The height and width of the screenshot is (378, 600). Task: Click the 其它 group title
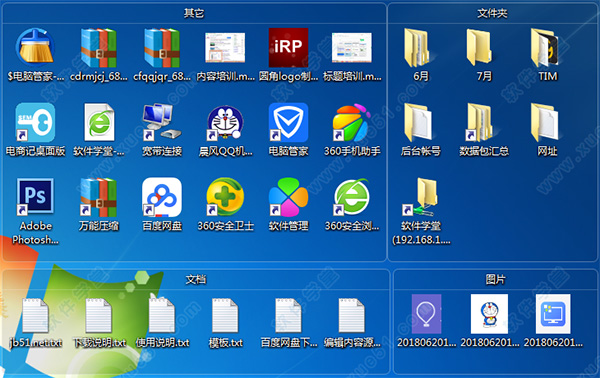(194, 13)
